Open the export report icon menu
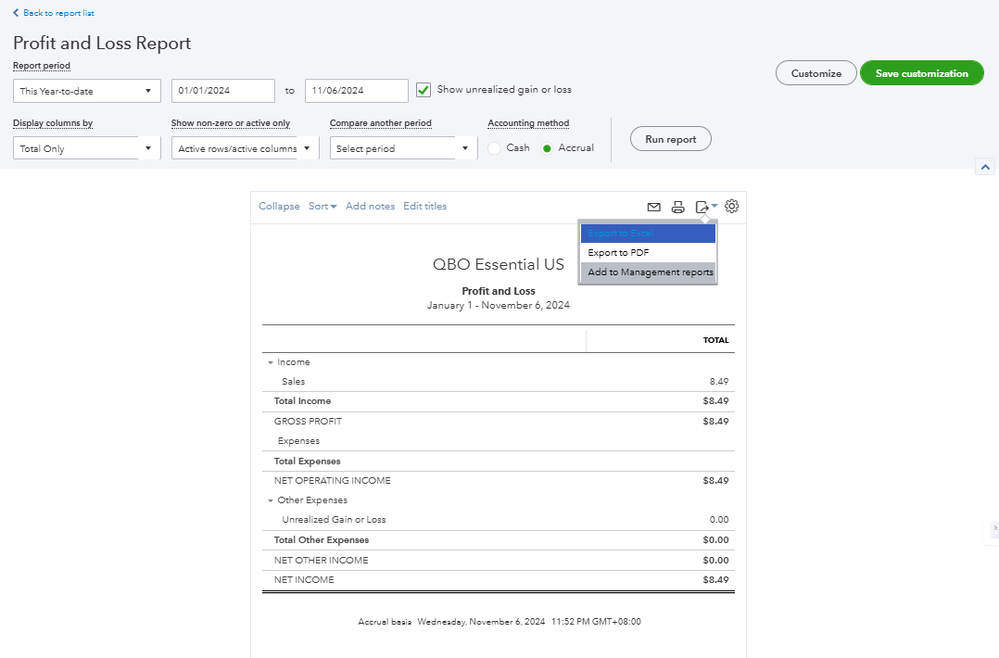 coord(706,207)
